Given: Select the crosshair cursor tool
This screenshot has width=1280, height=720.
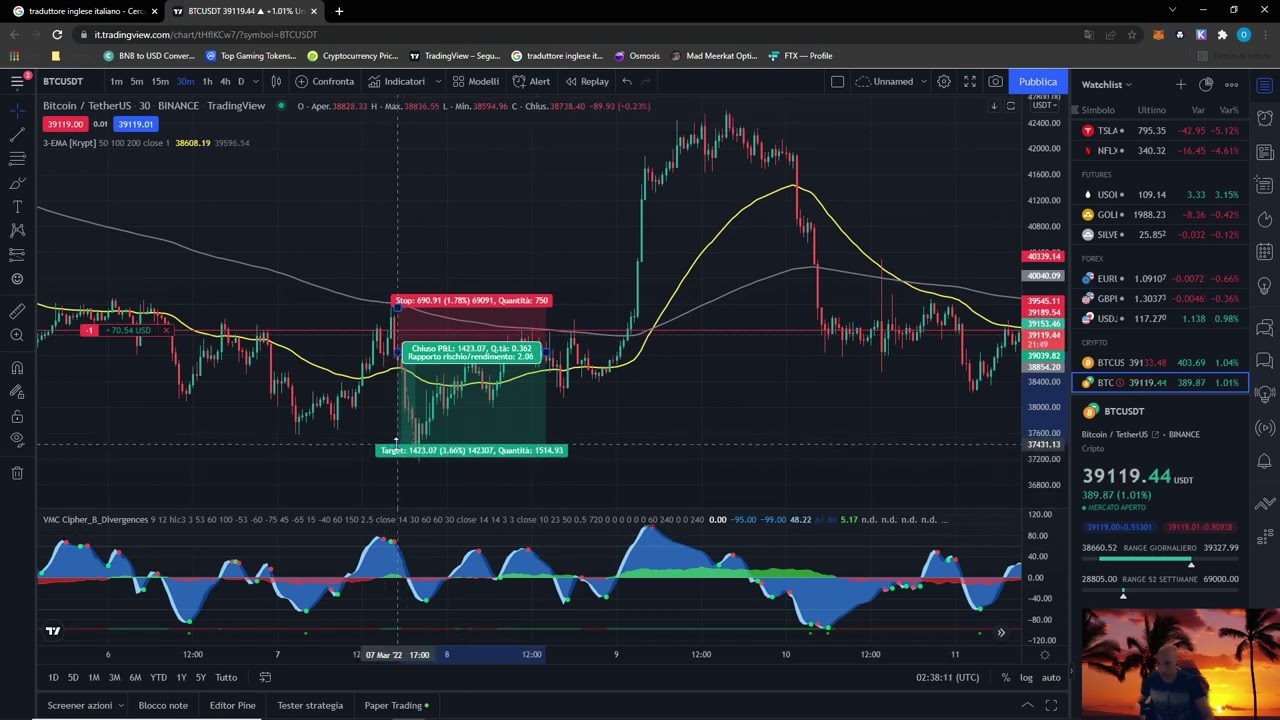Looking at the screenshot, I should [17, 110].
